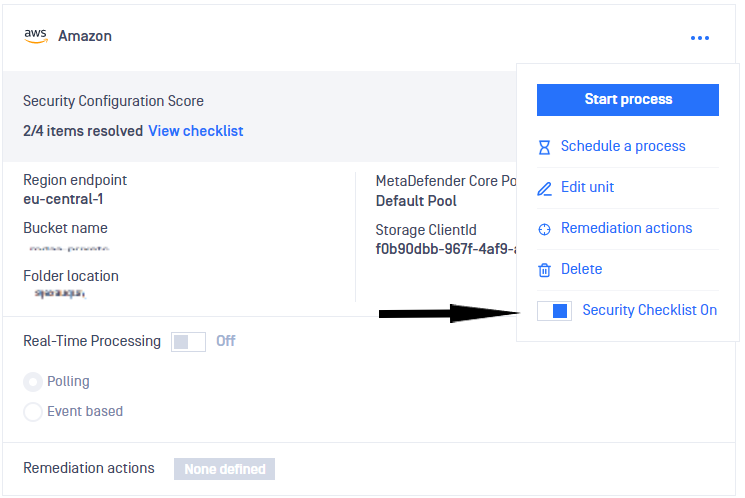745x498 pixels.
Task: Select Schedule a process menu entry
Action: click(623, 146)
